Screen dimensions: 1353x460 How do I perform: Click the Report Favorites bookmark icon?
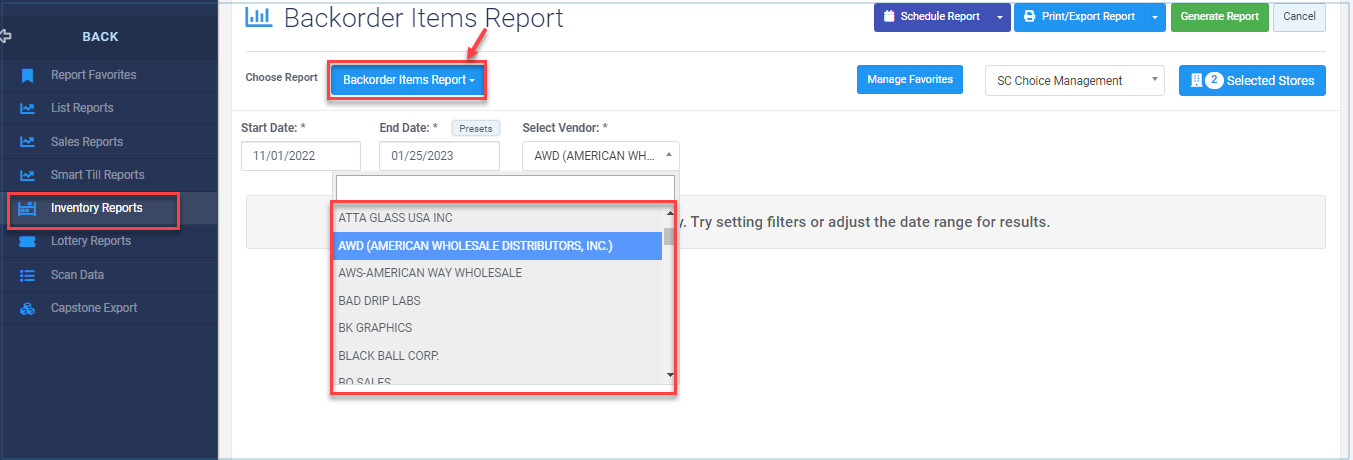[x=28, y=75]
